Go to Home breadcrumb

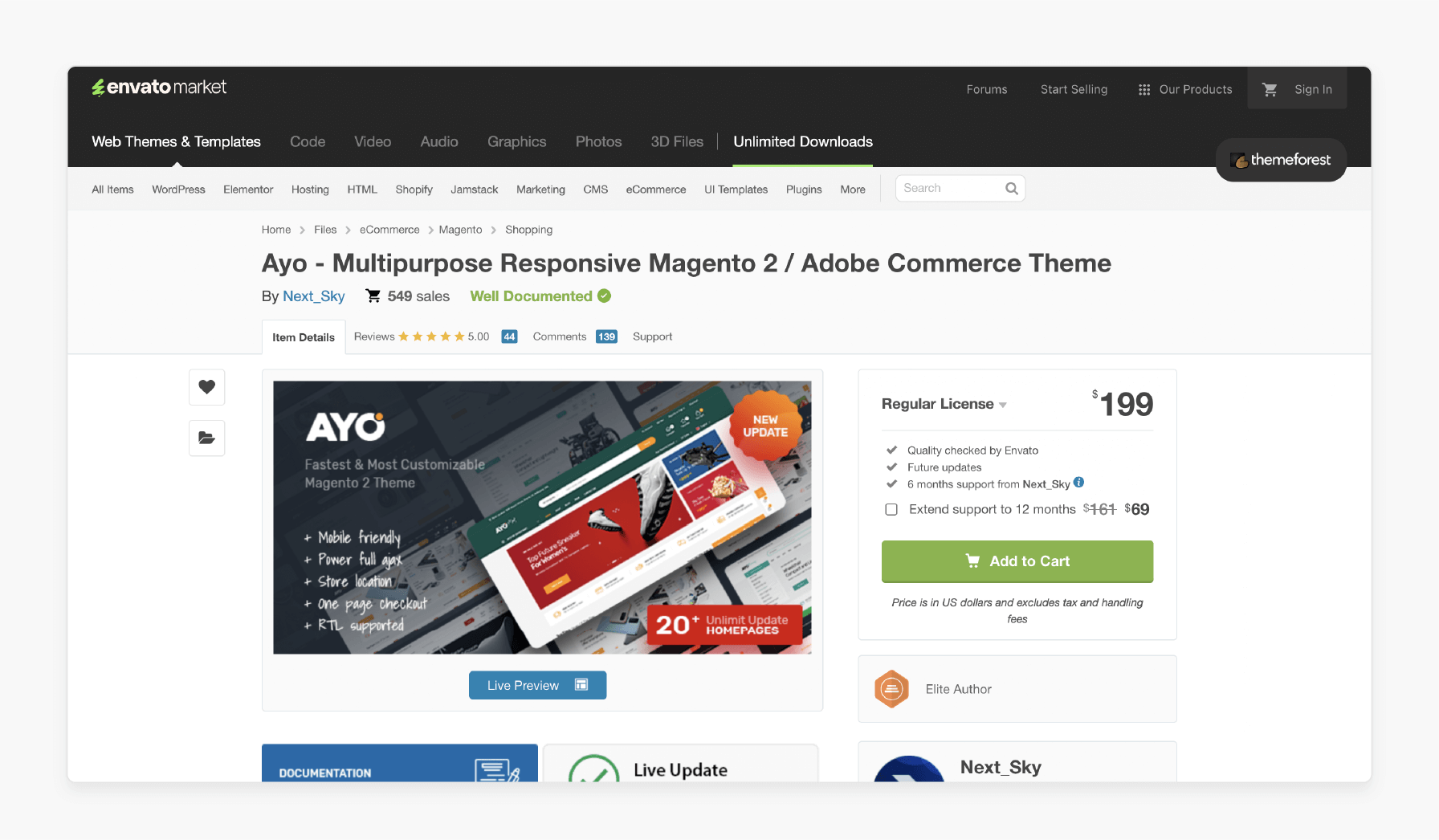click(276, 230)
